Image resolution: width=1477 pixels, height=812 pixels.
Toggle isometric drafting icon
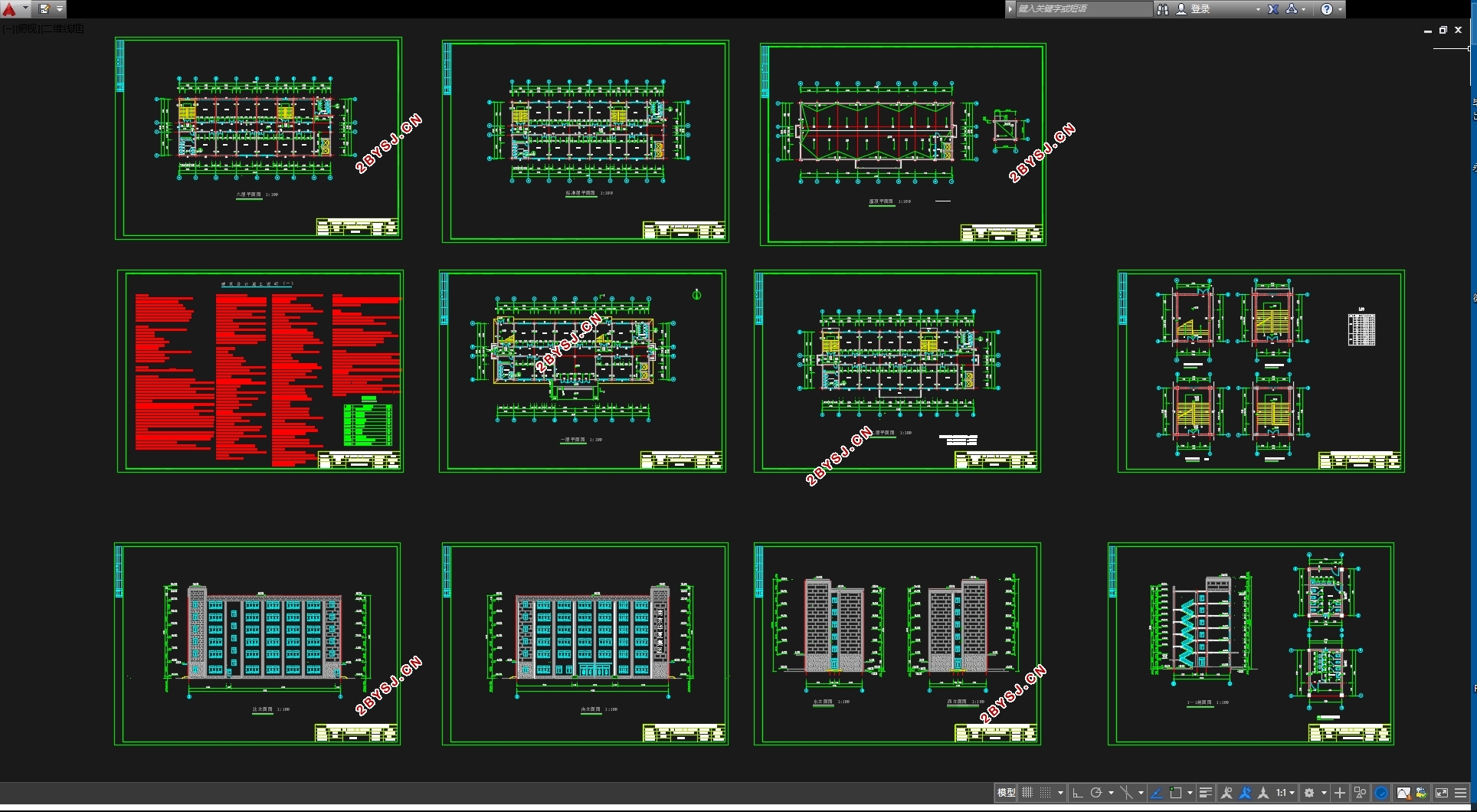pos(1126,793)
